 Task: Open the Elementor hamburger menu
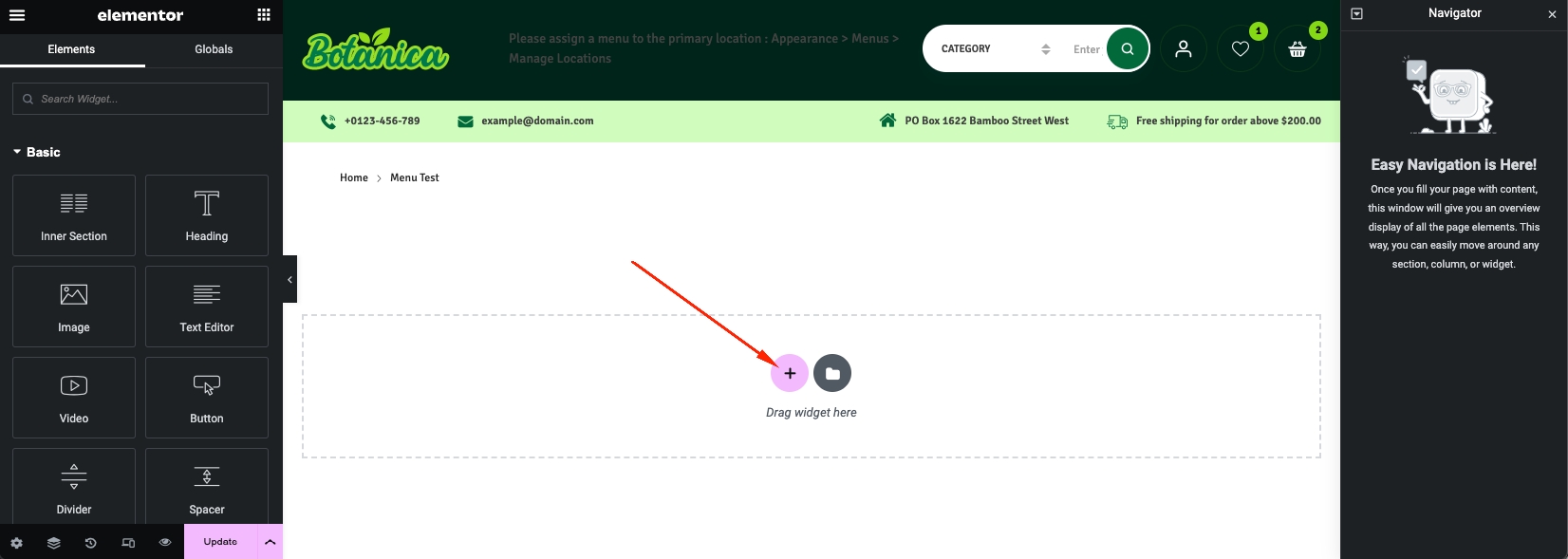pyautogui.click(x=17, y=15)
